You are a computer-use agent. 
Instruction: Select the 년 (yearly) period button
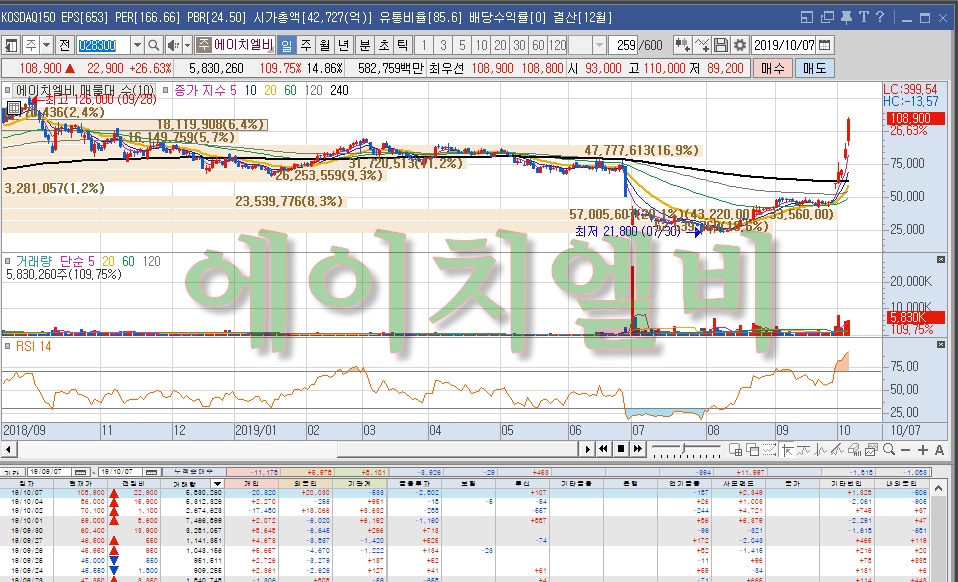[344, 45]
